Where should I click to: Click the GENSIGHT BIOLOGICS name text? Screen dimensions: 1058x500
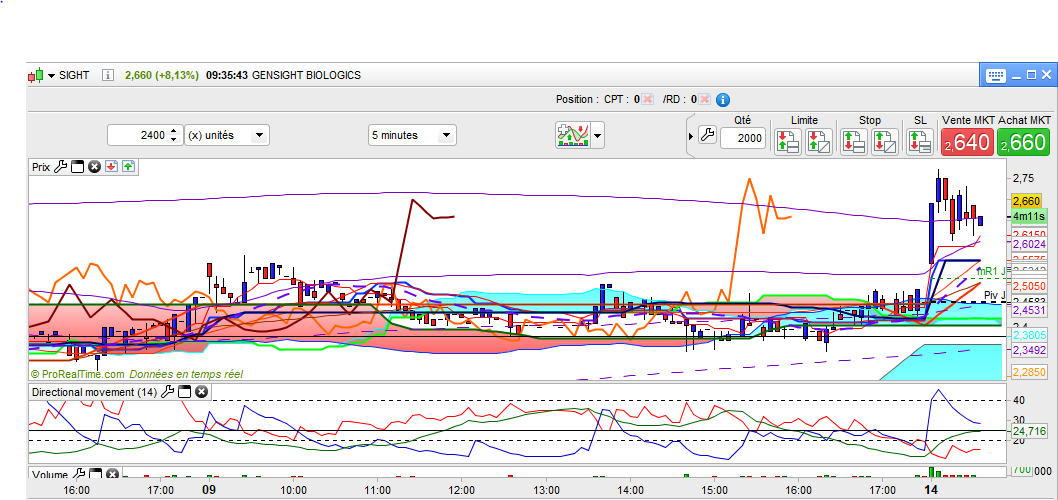click(x=306, y=75)
